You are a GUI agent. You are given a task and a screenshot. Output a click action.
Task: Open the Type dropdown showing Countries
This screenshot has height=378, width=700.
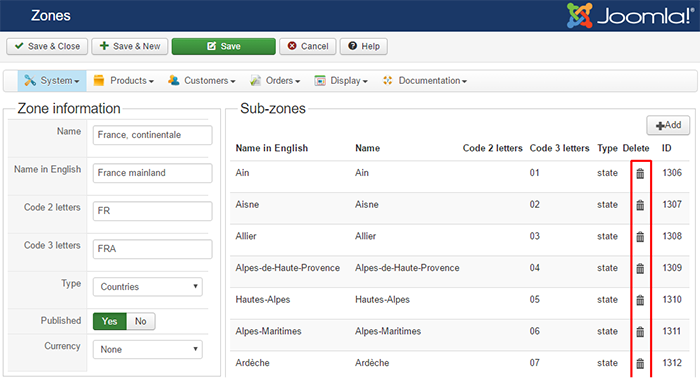point(148,287)
